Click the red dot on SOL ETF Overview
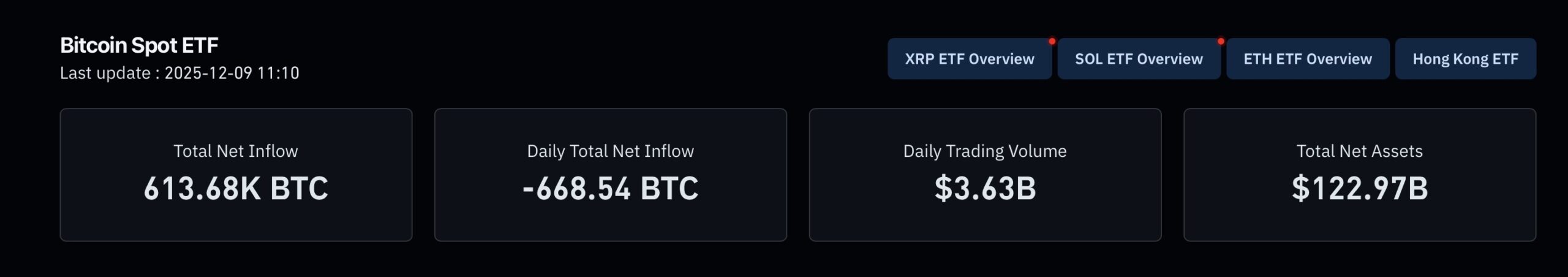The height and width of the screenshot is (277, 1568). point(1221,42)
